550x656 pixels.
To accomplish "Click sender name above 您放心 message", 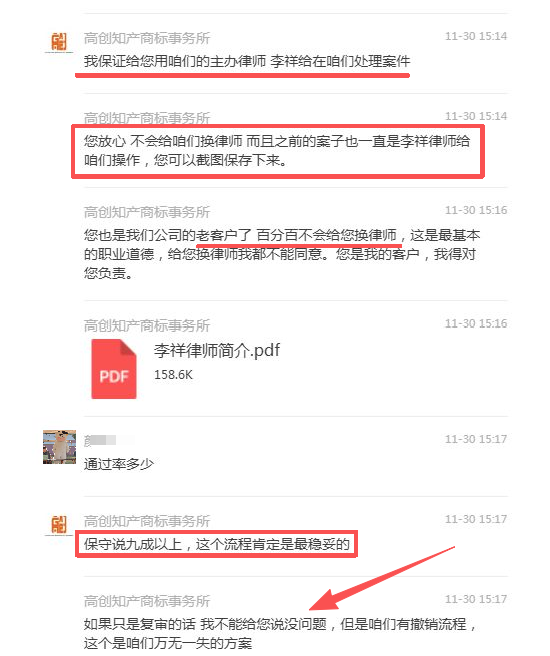I will coord(147,118).
